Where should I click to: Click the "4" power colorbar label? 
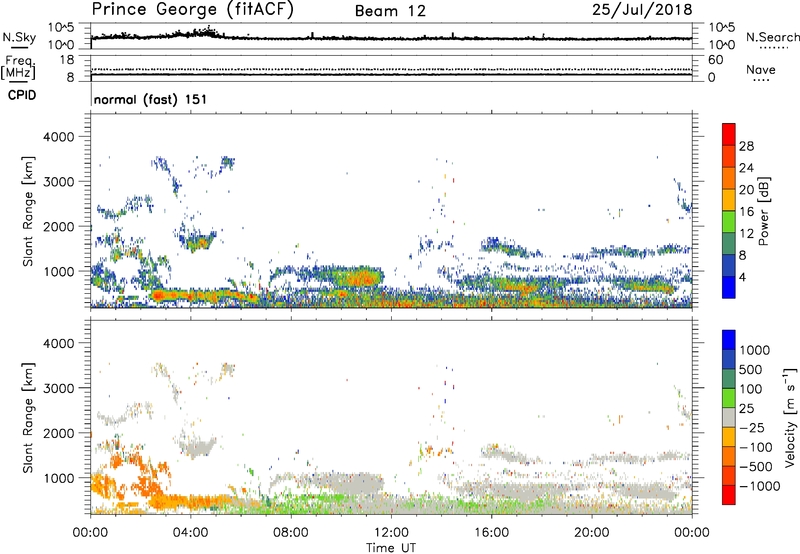[742, 277]
